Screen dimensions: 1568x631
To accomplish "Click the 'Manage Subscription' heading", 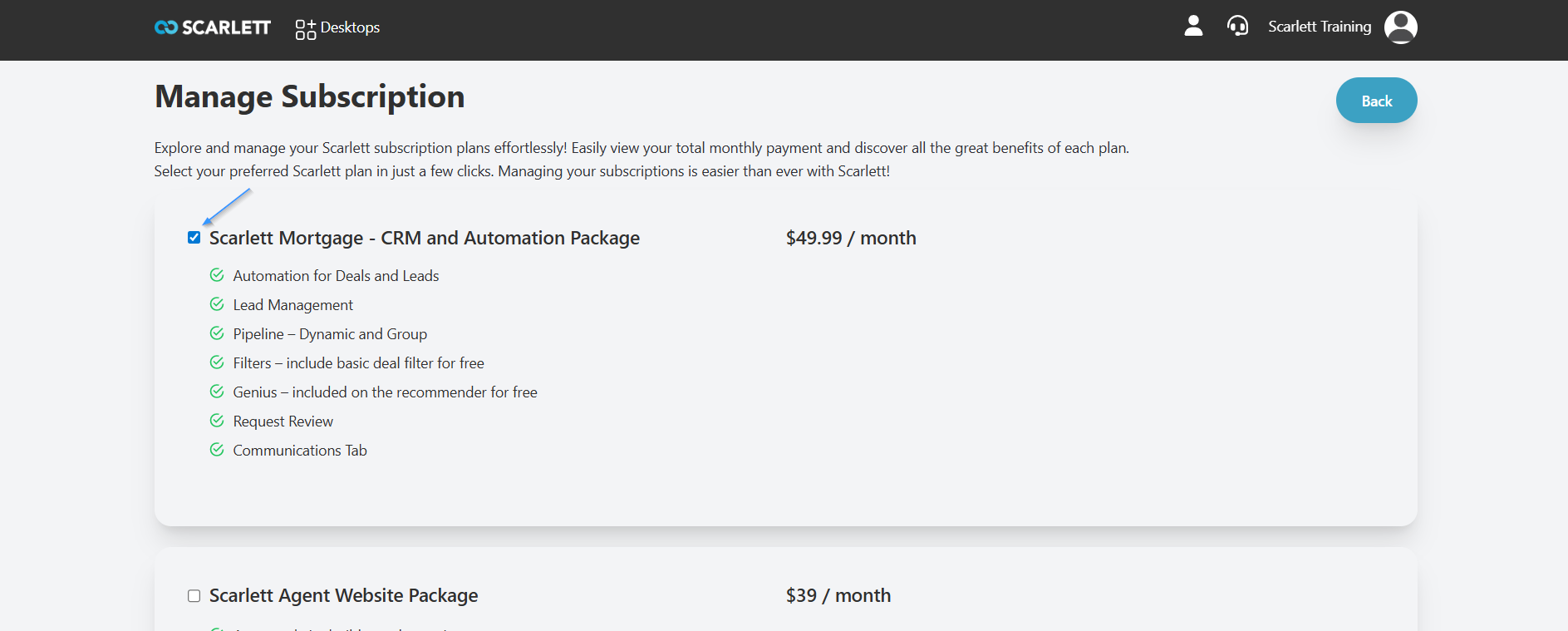I will pyautogui.click(x=309, y=97).
